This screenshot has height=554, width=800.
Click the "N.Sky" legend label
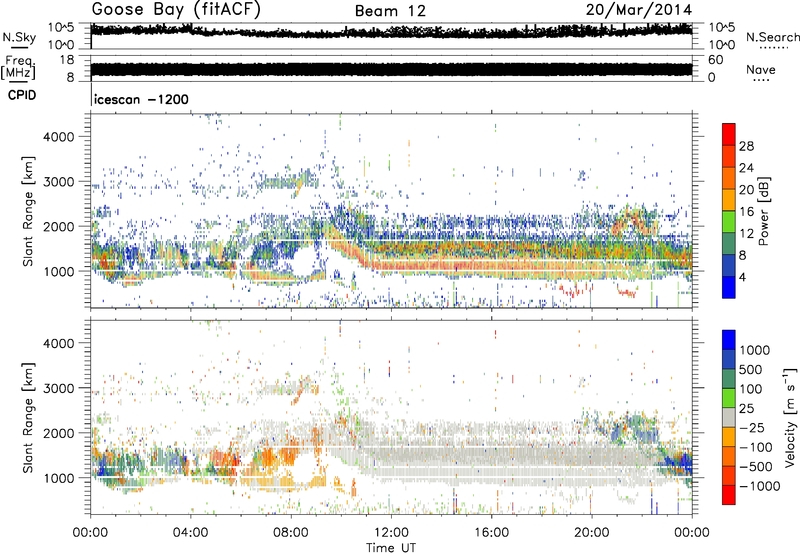[x=19, y=37]
